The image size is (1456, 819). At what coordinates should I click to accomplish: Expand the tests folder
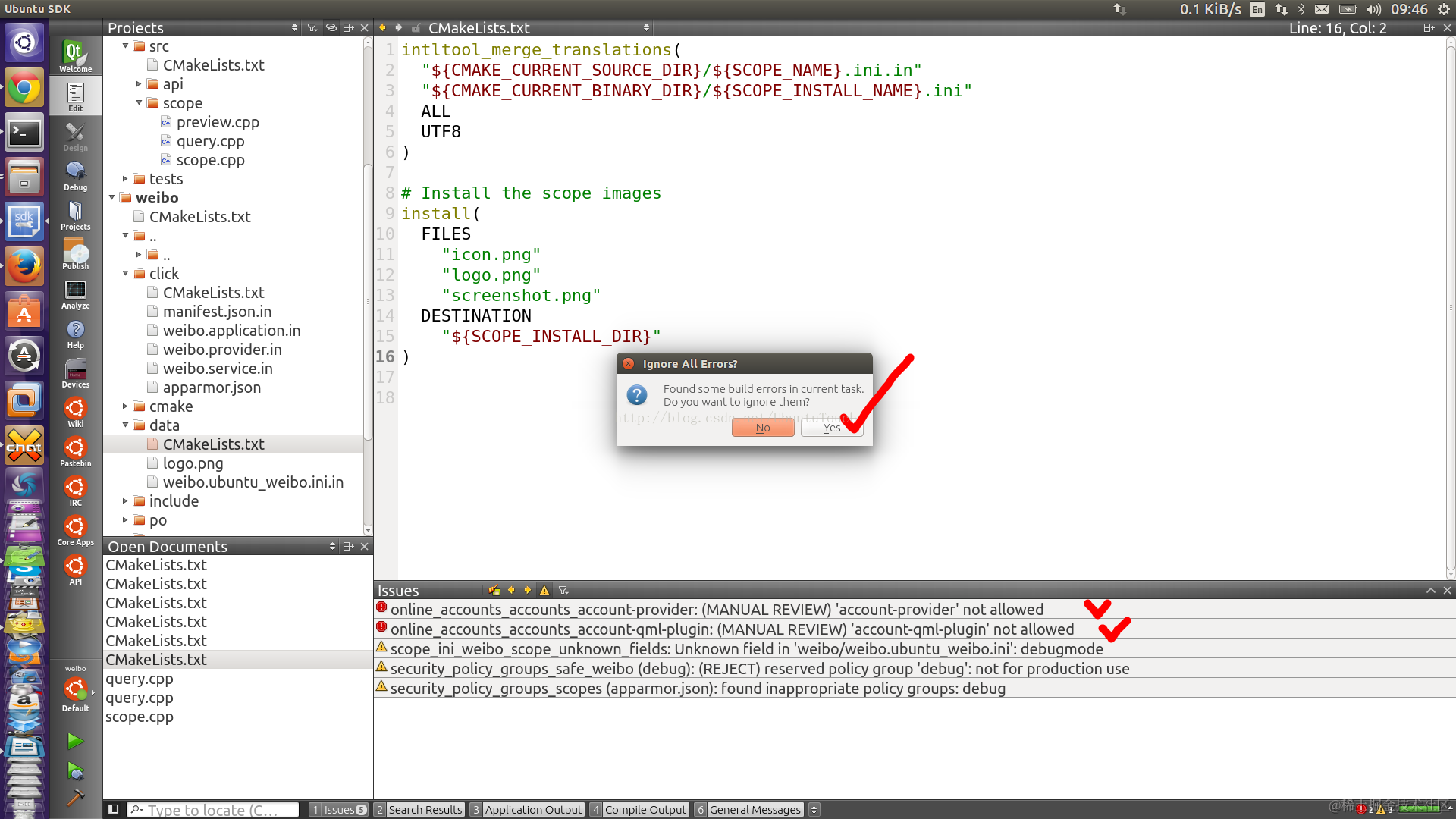[125, 179]
